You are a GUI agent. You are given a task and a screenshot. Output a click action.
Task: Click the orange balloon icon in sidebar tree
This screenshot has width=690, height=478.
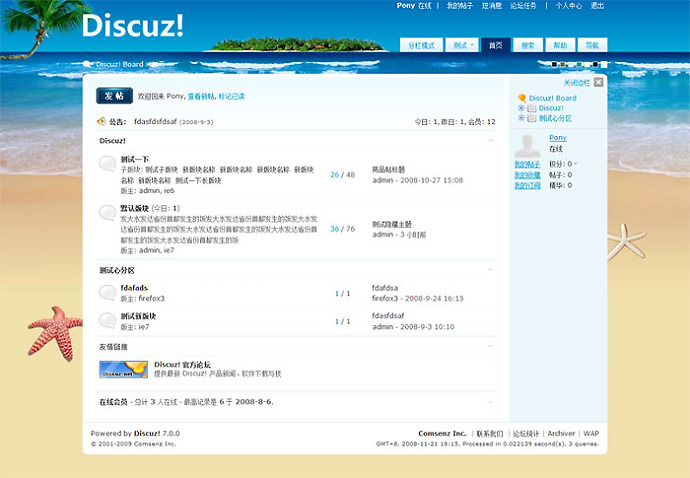(522, 98)
